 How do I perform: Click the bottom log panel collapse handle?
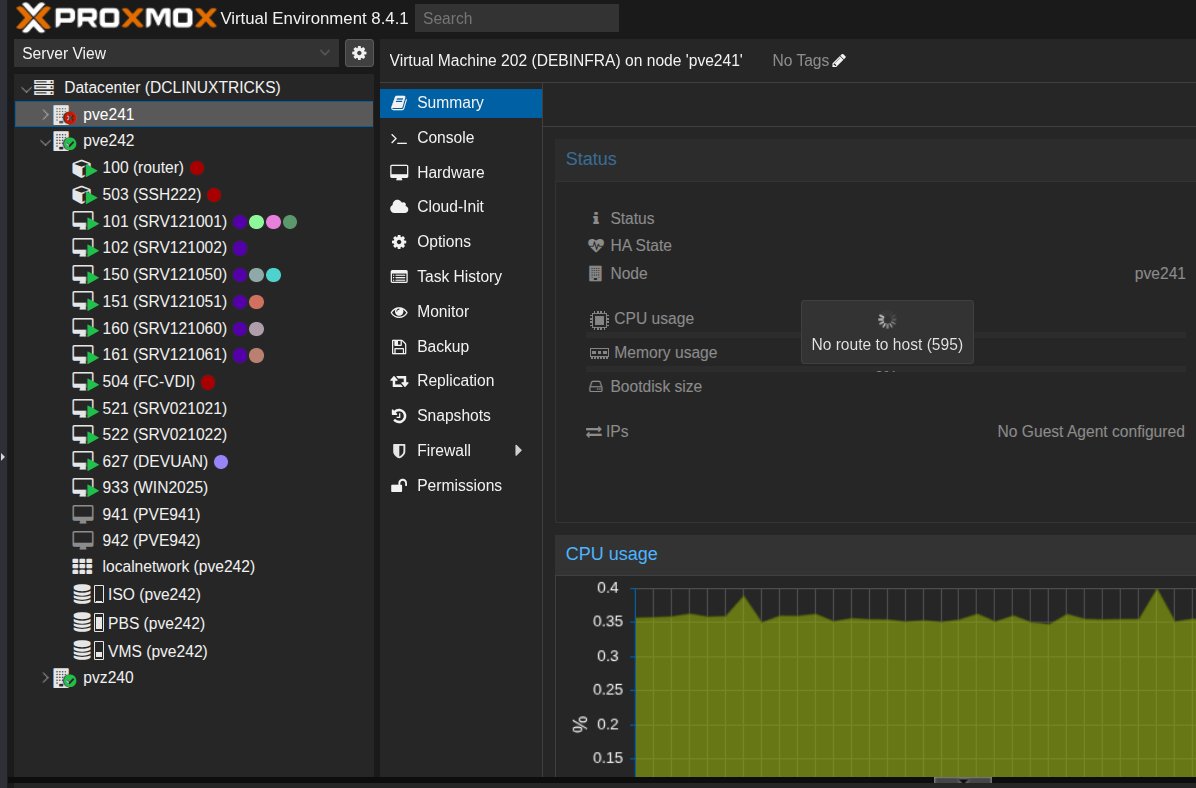click(963, 780)
